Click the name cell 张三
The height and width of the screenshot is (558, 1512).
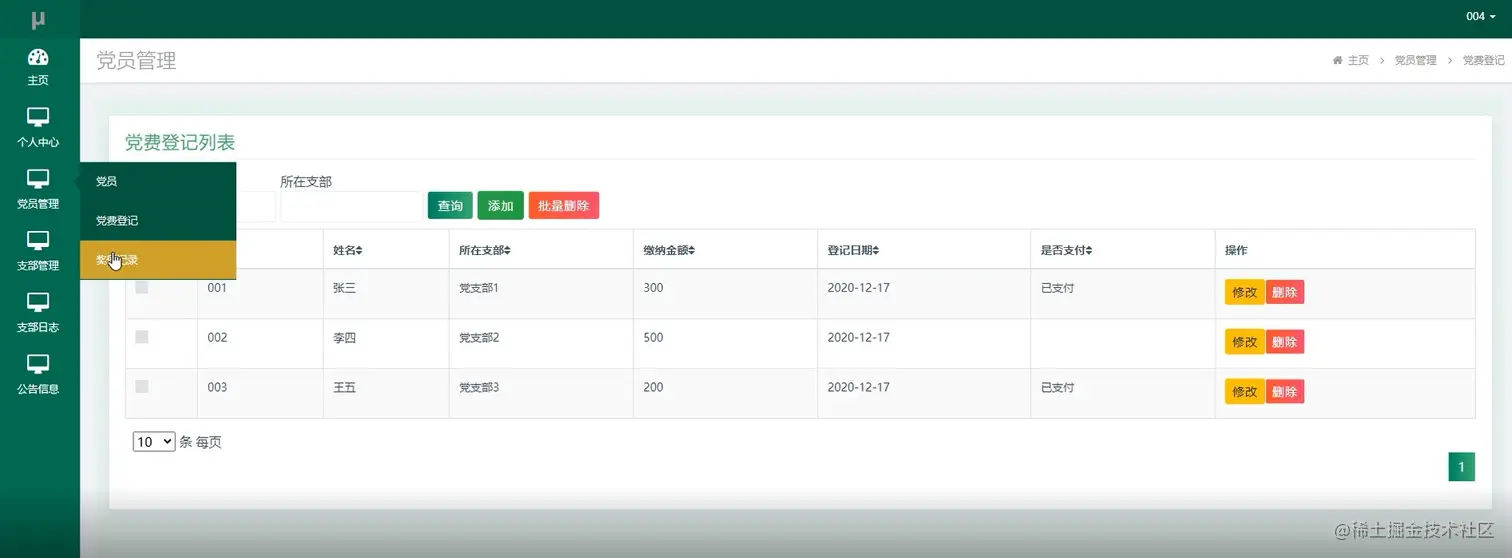coord(344,288)
